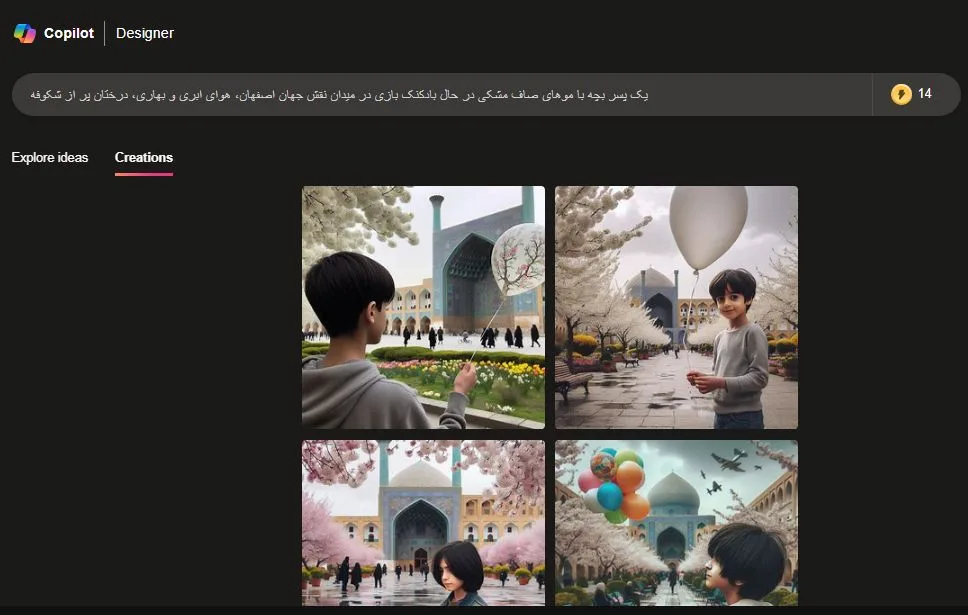Screen dimensions: 968x615
Task: Select the Creations tab
Action: (144, 157)
